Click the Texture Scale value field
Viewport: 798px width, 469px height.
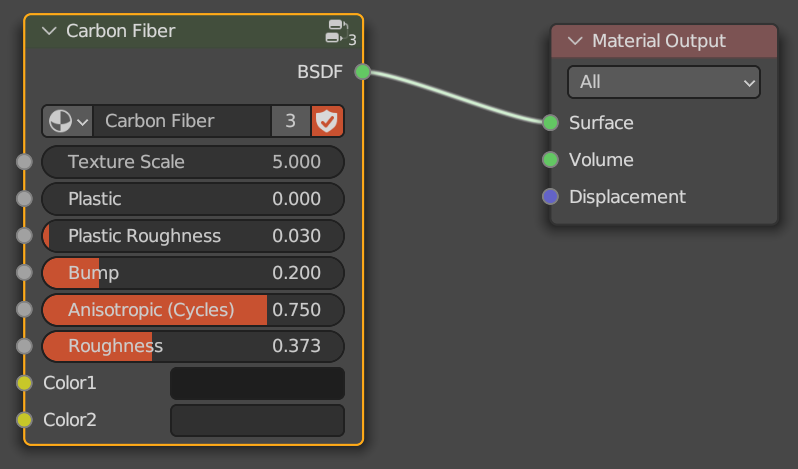[193, 162]
